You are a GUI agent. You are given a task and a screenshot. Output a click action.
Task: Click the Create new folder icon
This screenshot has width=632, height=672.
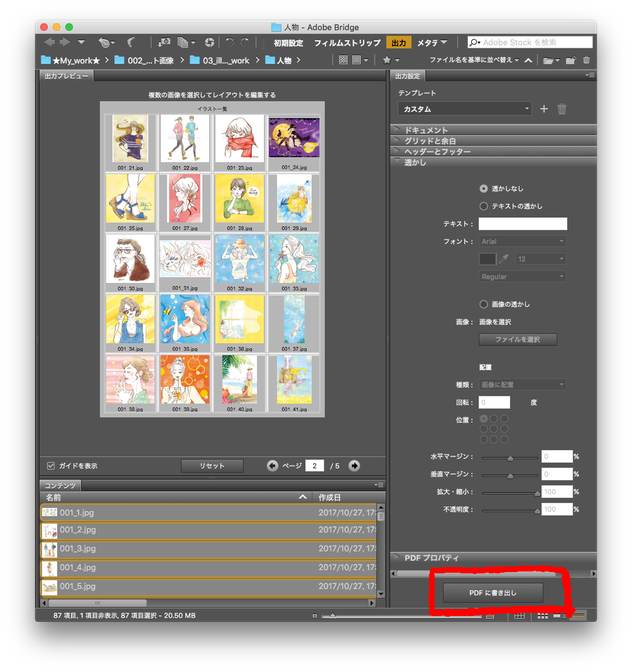coord(570,60)
